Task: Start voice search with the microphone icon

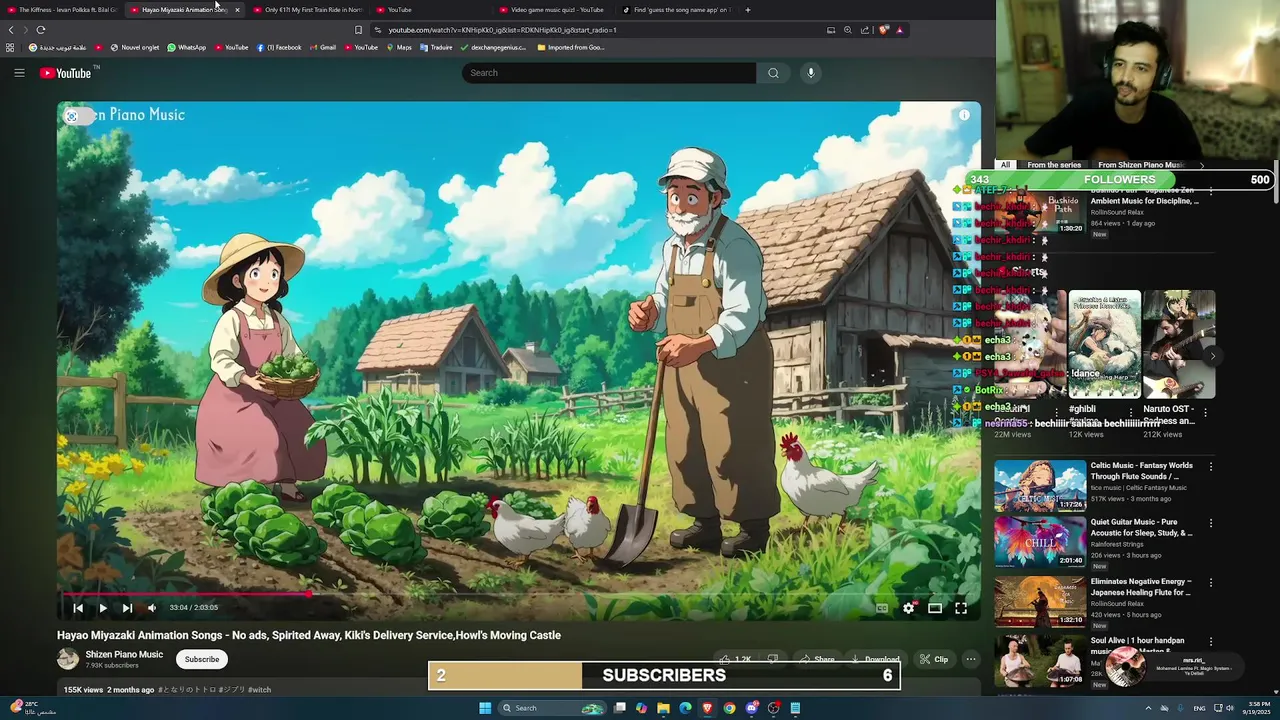Action: click(811, 73)
